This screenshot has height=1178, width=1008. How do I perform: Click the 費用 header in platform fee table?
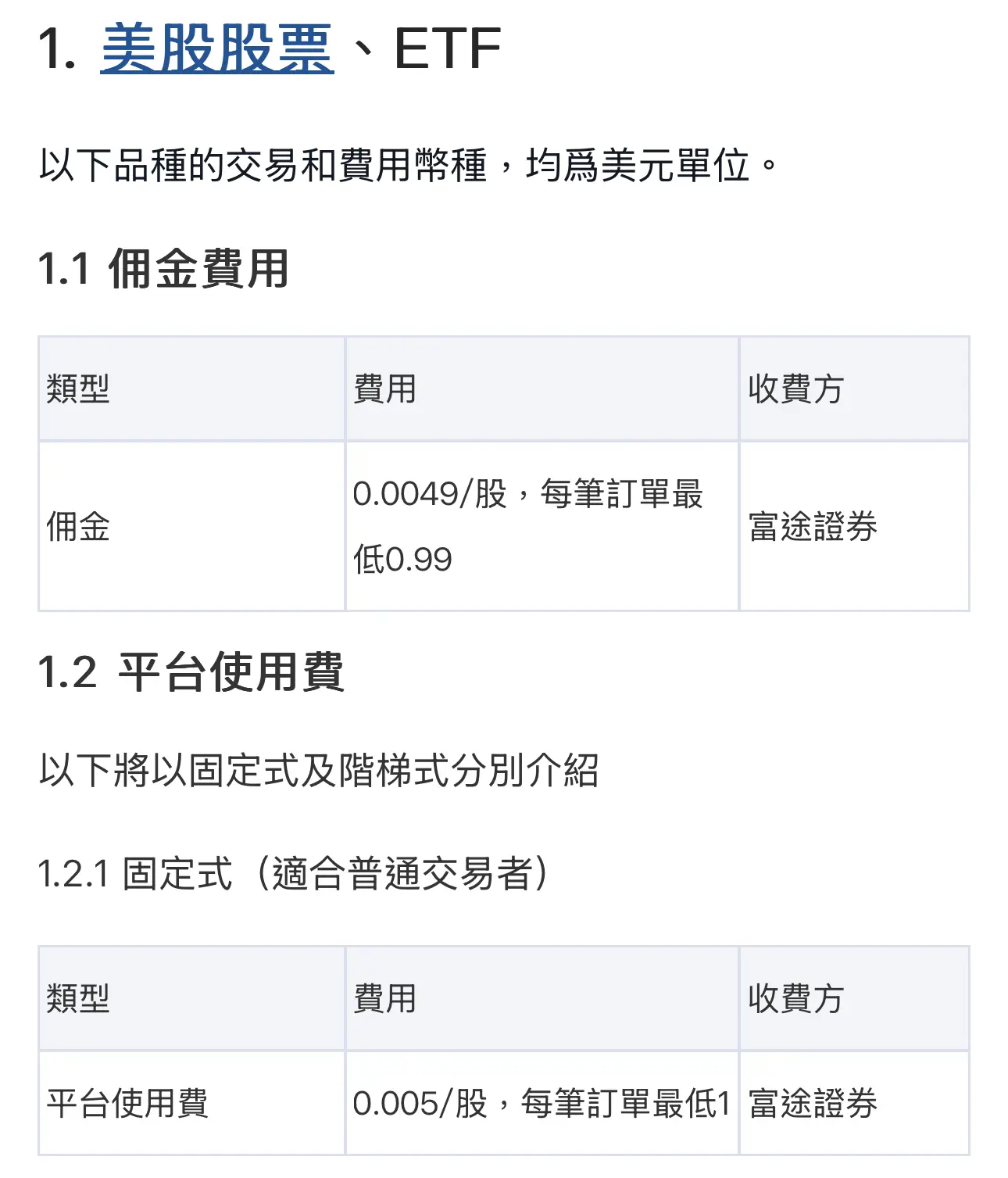tap(542, 998)
